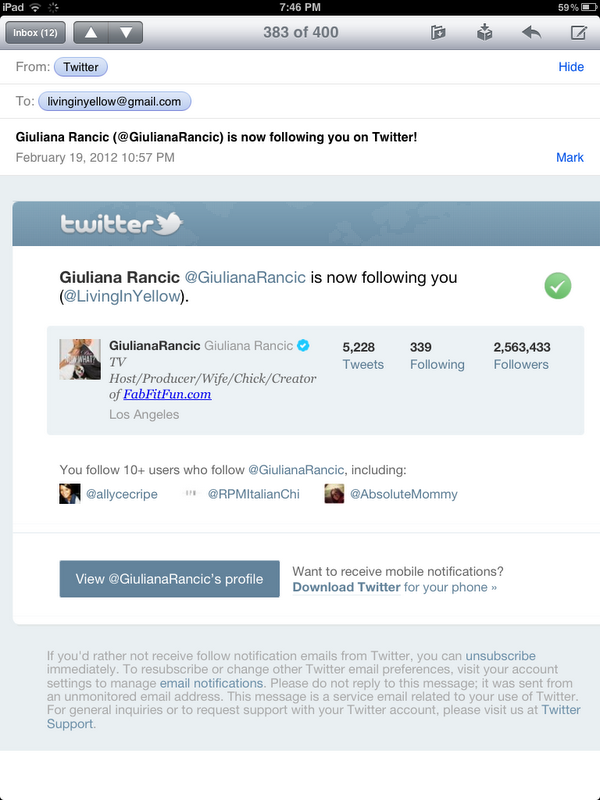This screenshot has width=600, height=800.
Task: Tap the Twitter logo in email header
Action: [121, 224]
